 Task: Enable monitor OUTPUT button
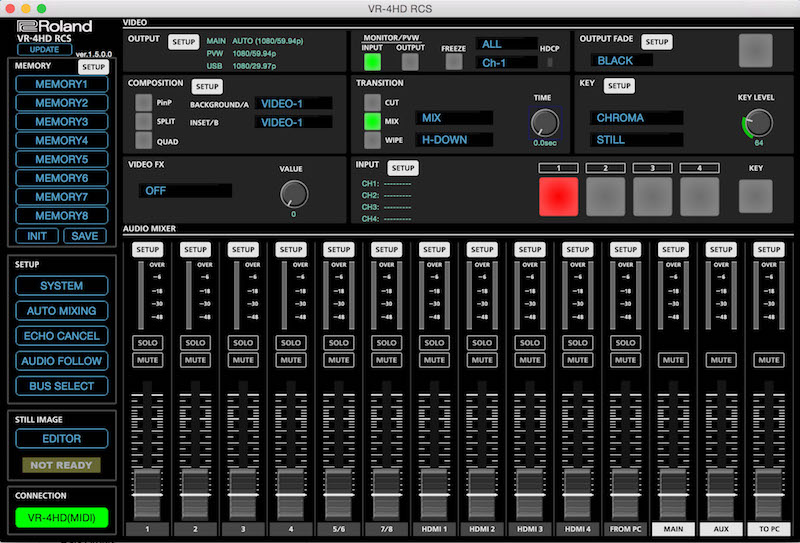(x=410, y=62)
